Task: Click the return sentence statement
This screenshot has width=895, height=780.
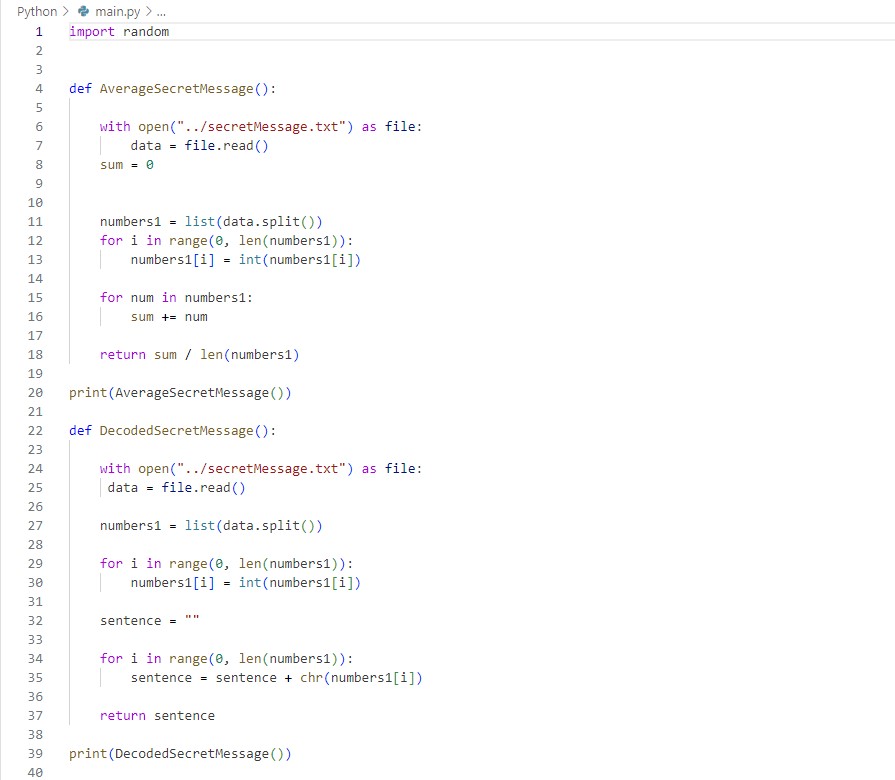Action: pyautogui.click(x=157, y=716)
